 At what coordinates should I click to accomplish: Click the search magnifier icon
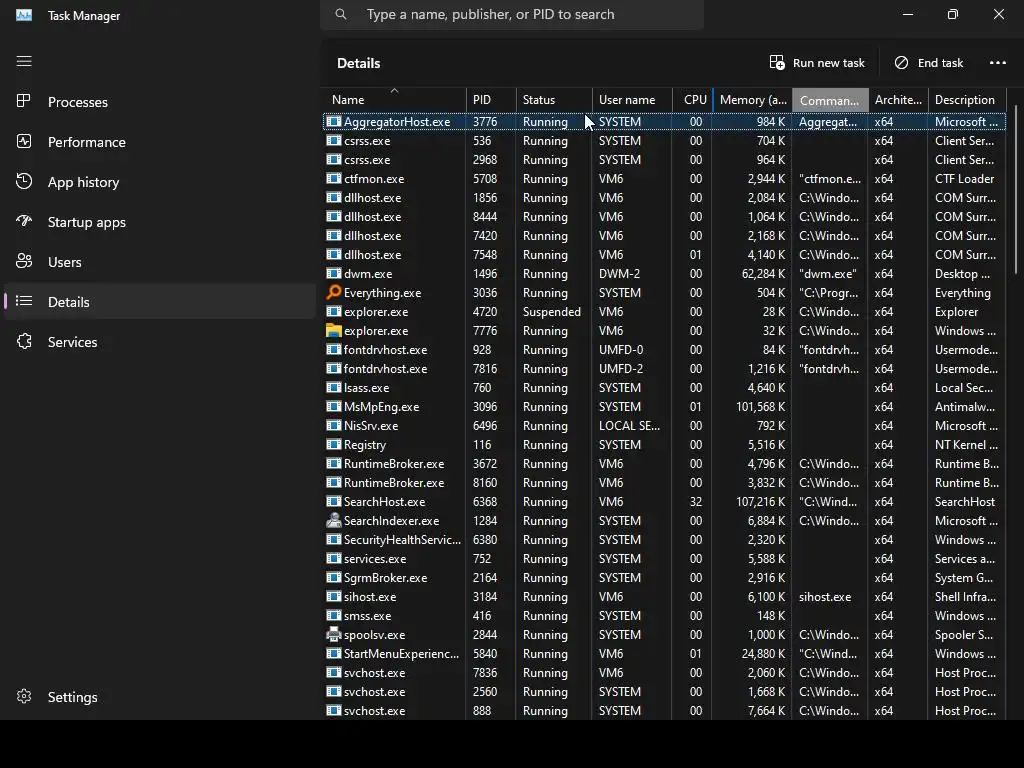click(341, 14)
